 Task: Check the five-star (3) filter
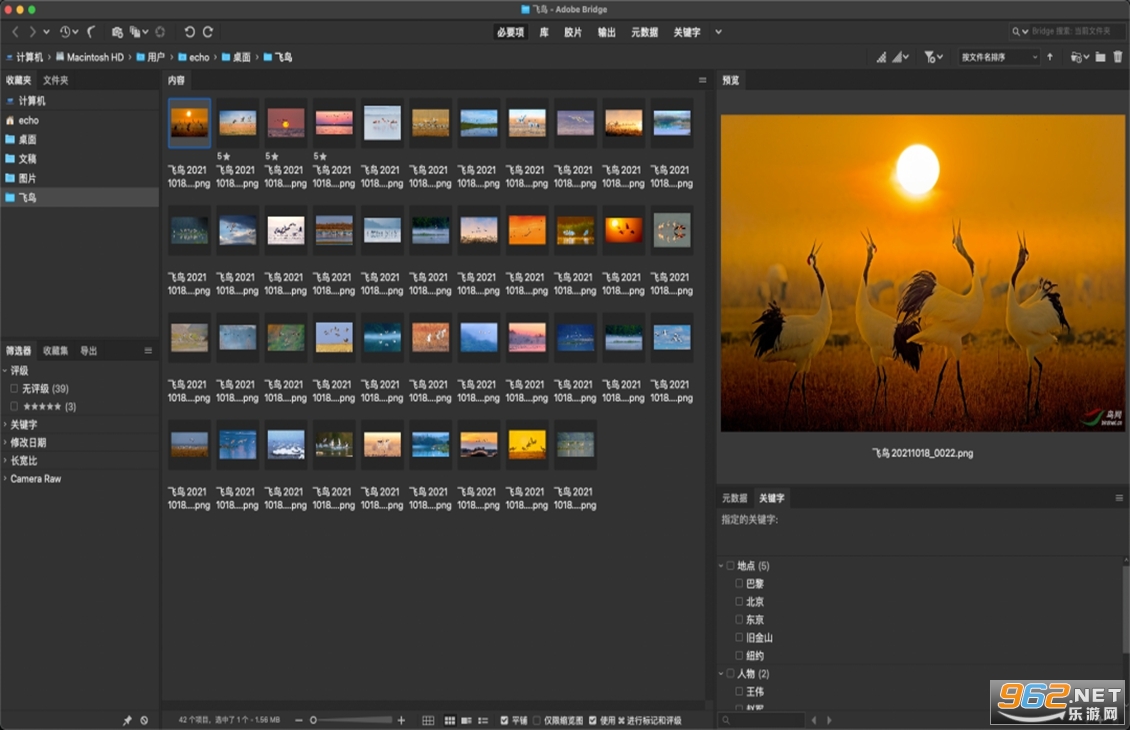pos(14,406)
